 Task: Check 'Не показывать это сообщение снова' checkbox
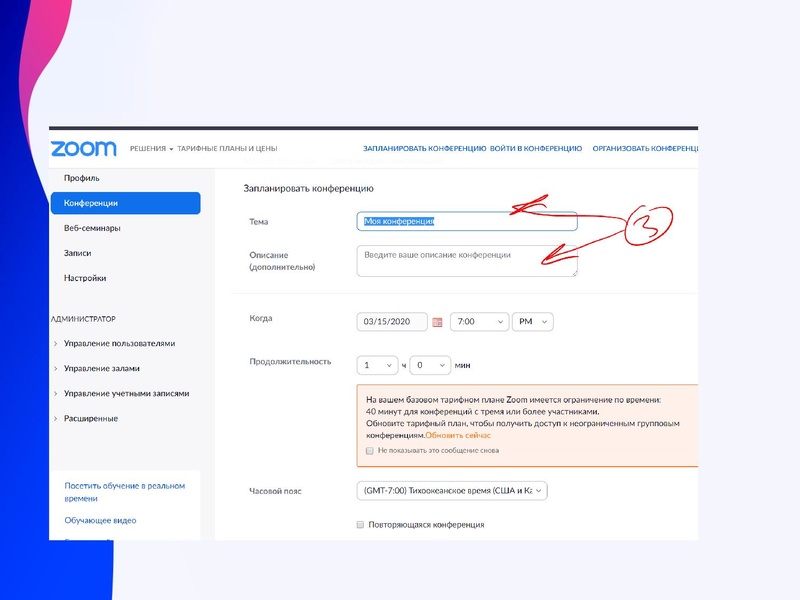point(370,451)
